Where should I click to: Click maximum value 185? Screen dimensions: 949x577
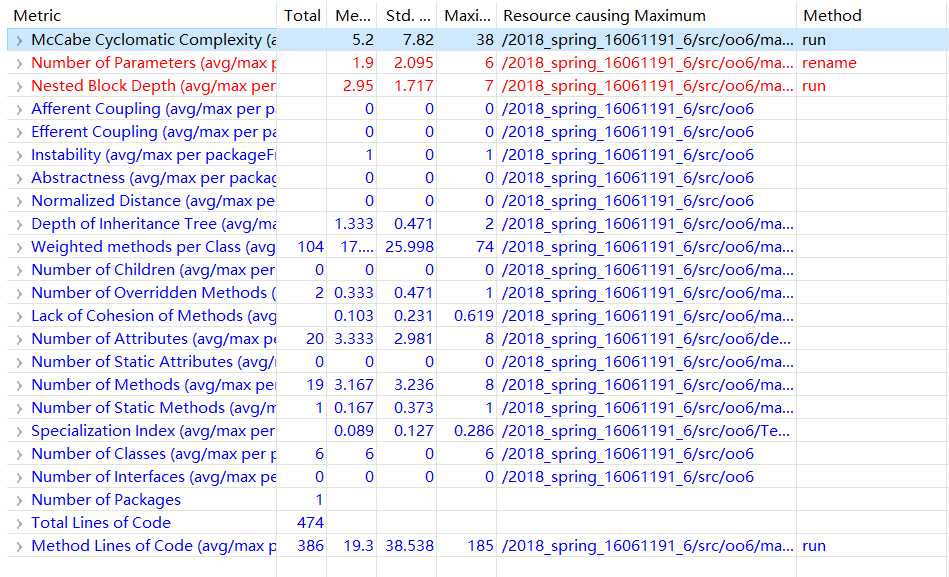pyautogui.click(x=481, y=546)
